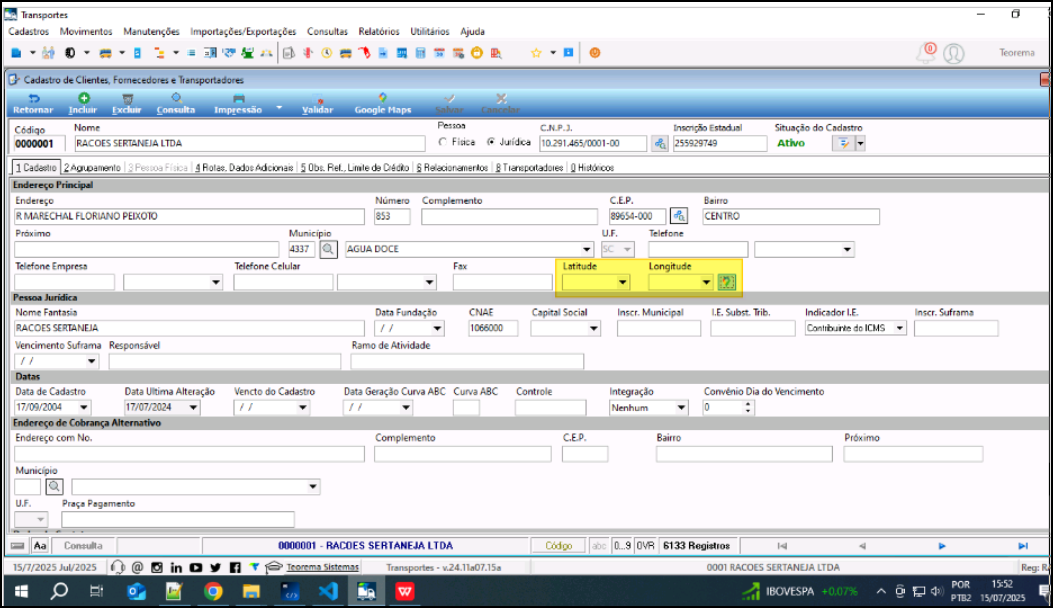Increase Convênio Dia do Vencimento value
Image resolution: width=1053 pixels, height=608 pixels.
[747, 404]
